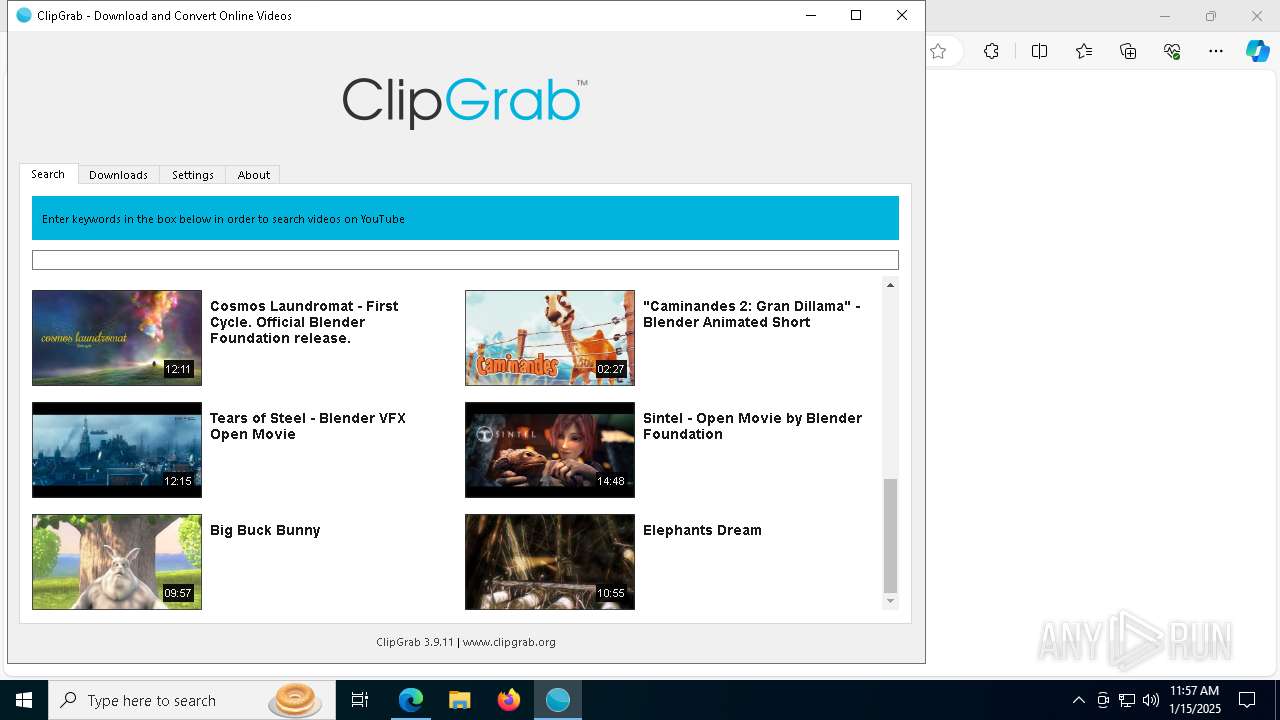Click the "Caminandes 2: Gran Dillama" title
The width and height of the screenshot is (1280, 720).
pyautogui.click(x=751, y=314)
